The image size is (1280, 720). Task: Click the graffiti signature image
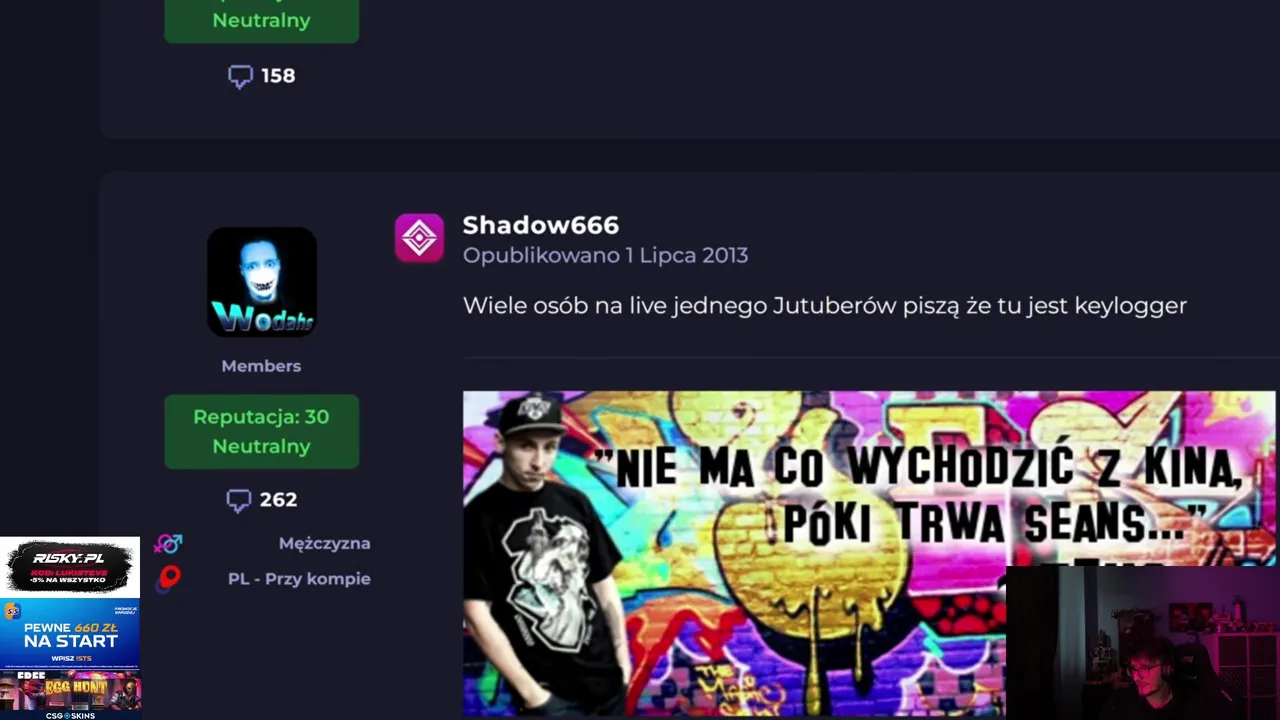click(x=868, y=554)
